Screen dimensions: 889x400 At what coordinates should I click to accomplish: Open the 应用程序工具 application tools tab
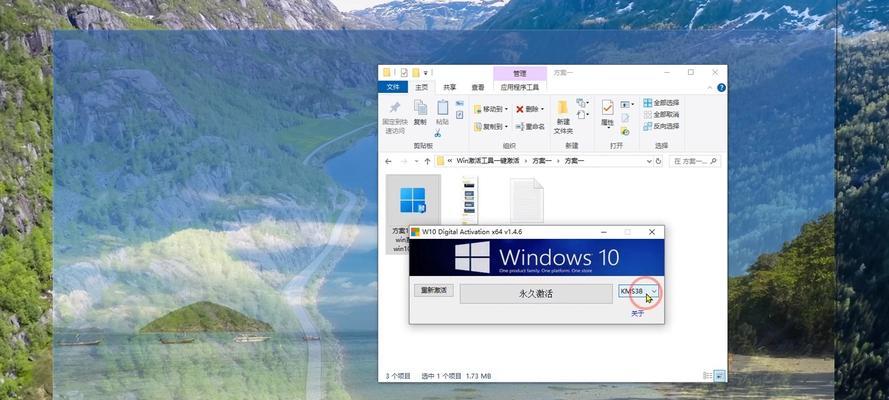(520, 87)
